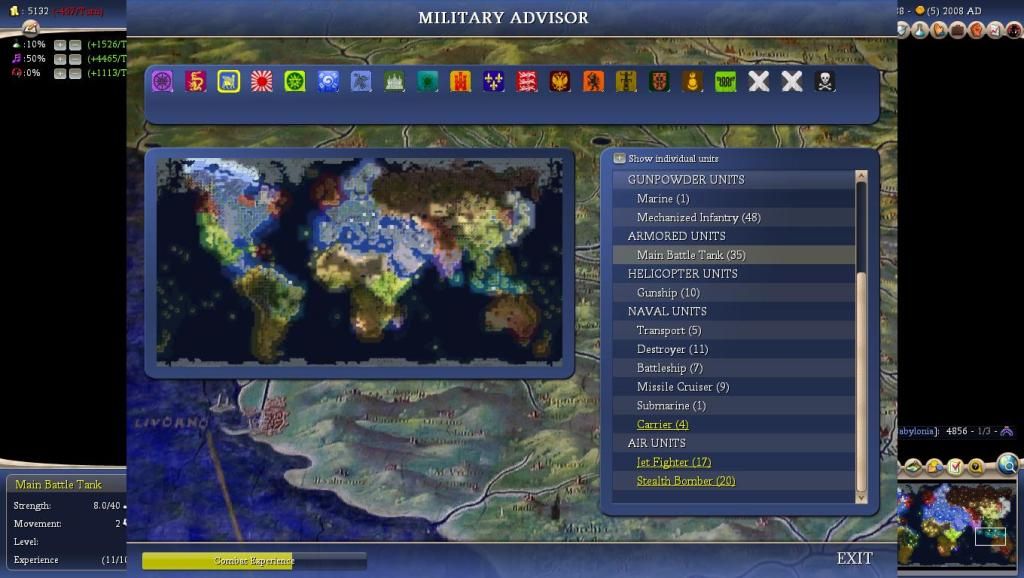Increase the 50% culture rate
This screenshot has height=578, width=1024.
pyautogui.click(x=60, y=59)
